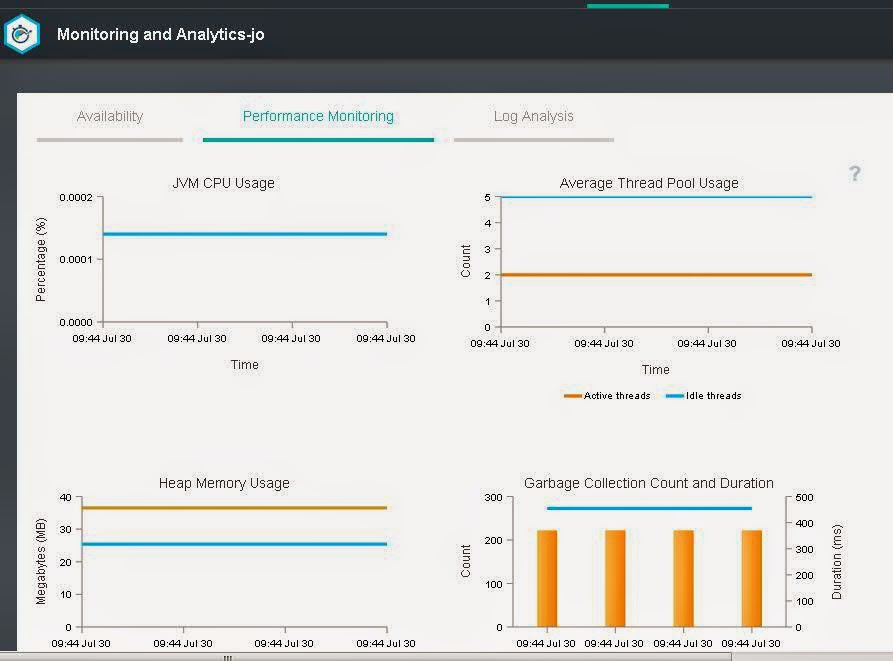Click the orange Active threads legend swatch
The image size is (893, 661).
572,396
